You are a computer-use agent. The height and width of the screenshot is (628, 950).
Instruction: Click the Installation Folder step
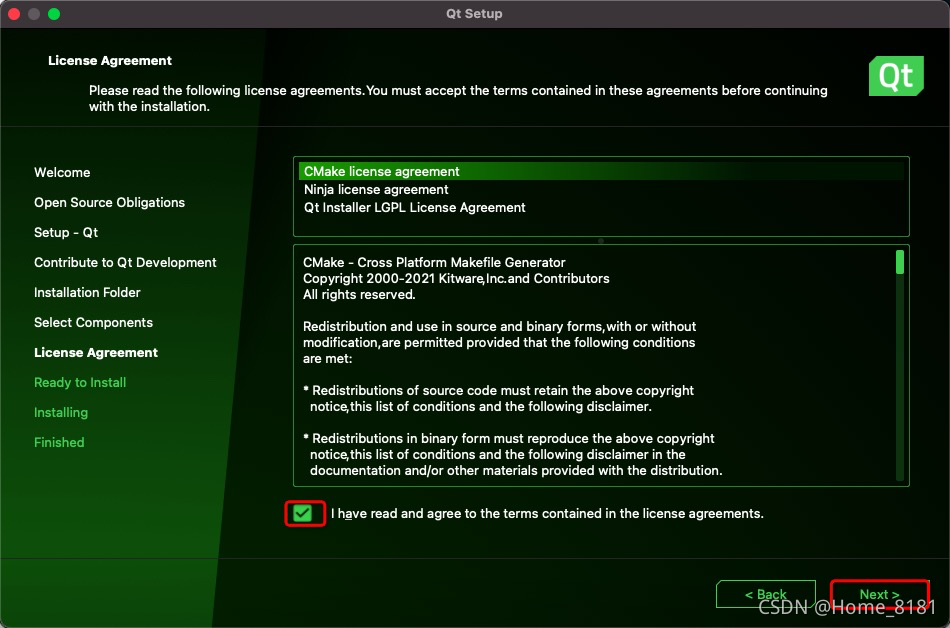click(87, 293)
